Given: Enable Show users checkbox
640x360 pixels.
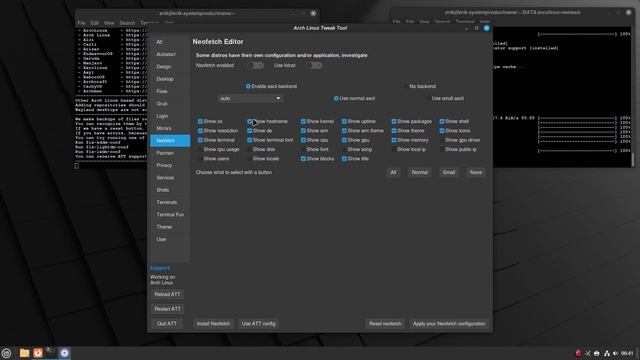Looking at the screenshot, I should coord(200,159).
